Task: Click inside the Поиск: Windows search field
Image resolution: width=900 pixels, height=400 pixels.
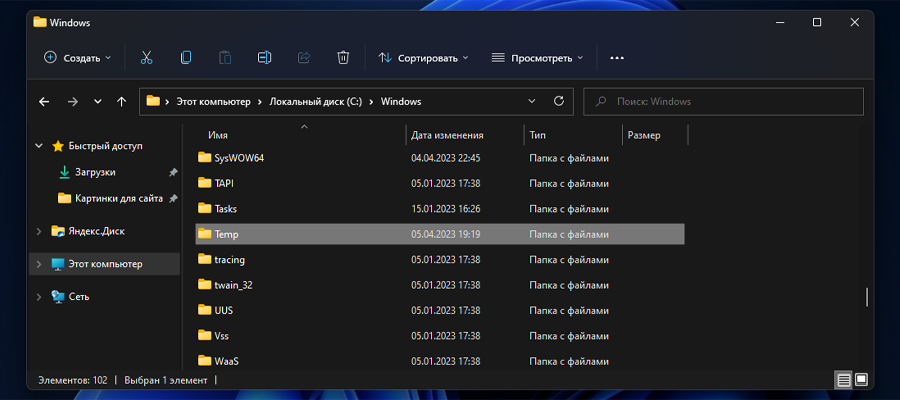Action: click(723, 102)
